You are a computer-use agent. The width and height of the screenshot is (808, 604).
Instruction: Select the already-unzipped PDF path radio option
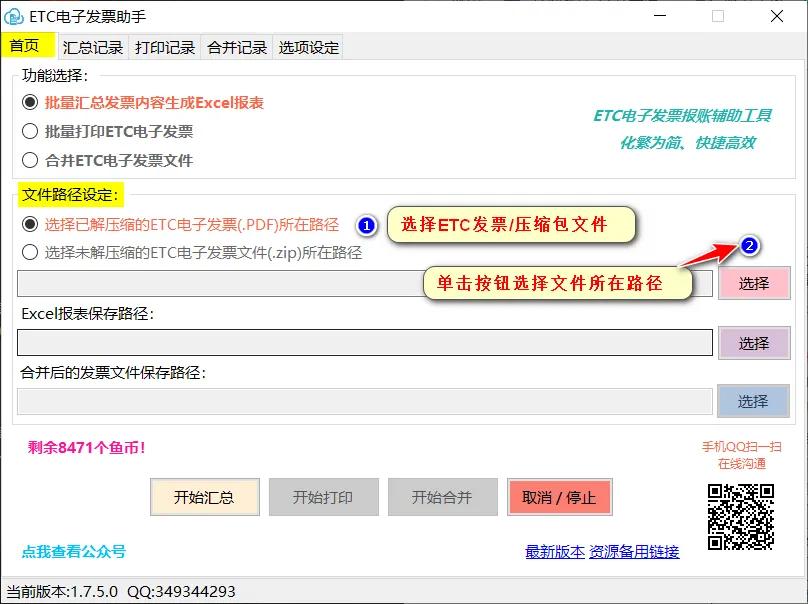[x=180, y=224]
